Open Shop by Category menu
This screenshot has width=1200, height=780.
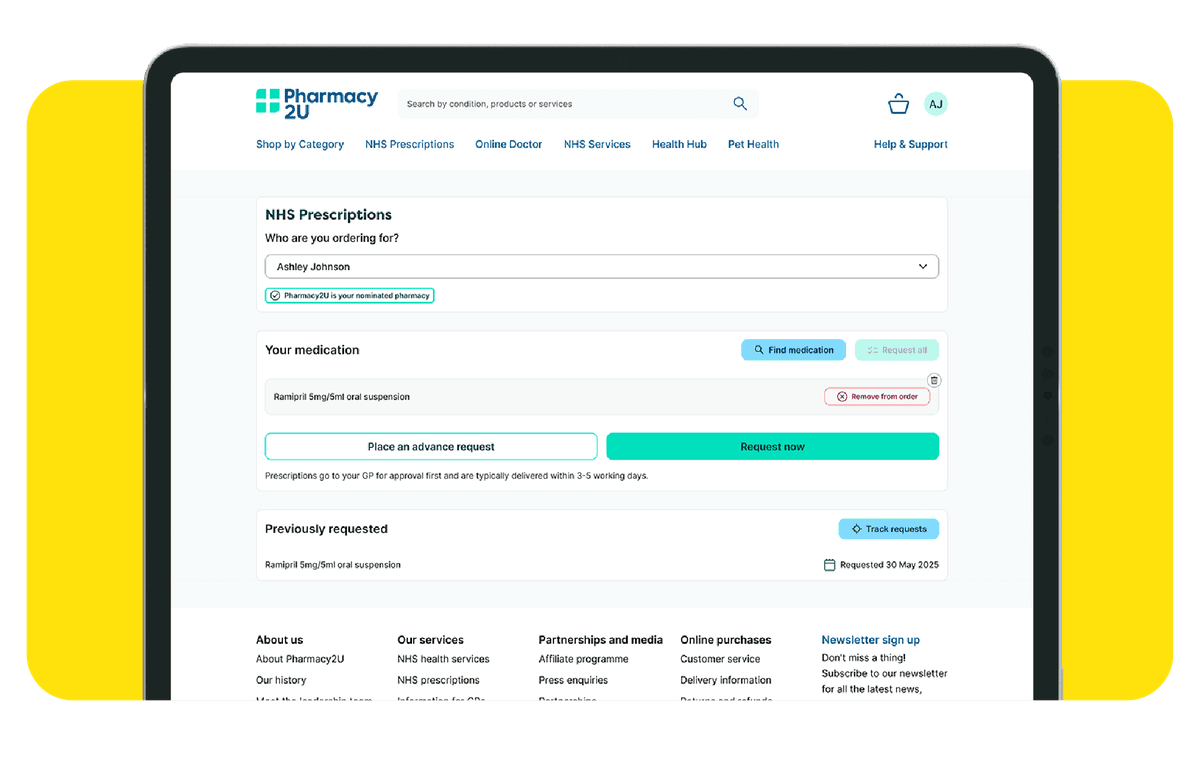click(x=300, y=144)
